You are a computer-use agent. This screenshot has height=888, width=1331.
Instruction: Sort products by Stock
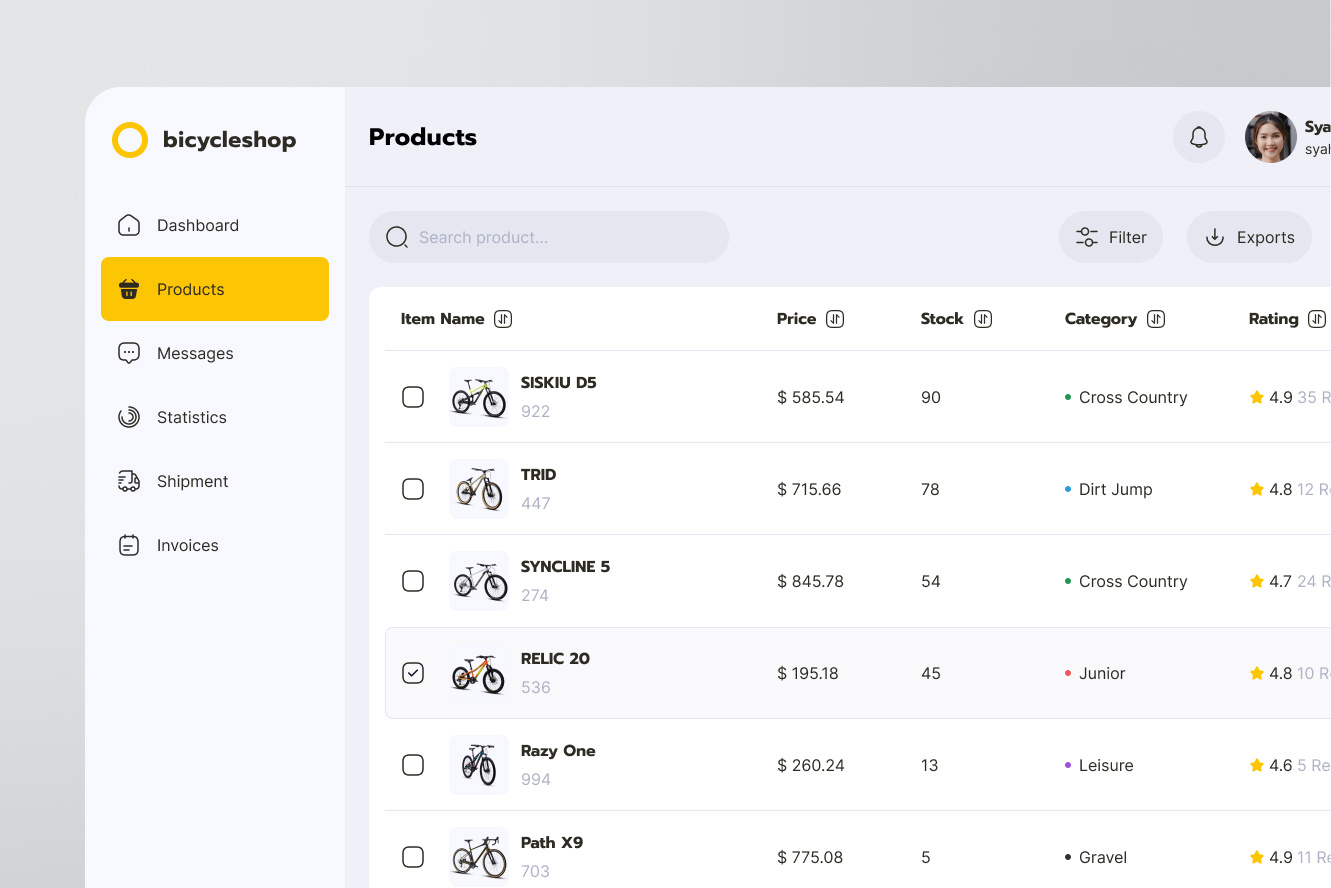point(983,318)
